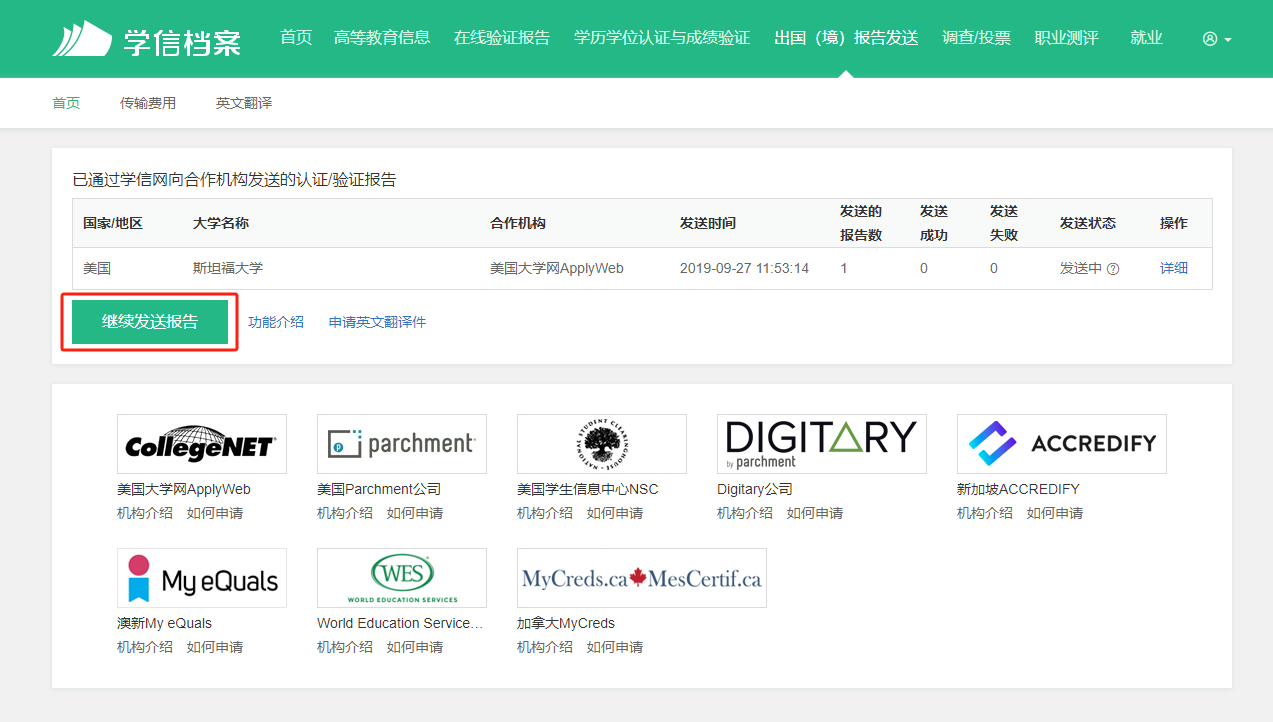Open 机构介绍 under World Education Services
The height and width of the screenshot is (722, 1273).
point(345,647)
